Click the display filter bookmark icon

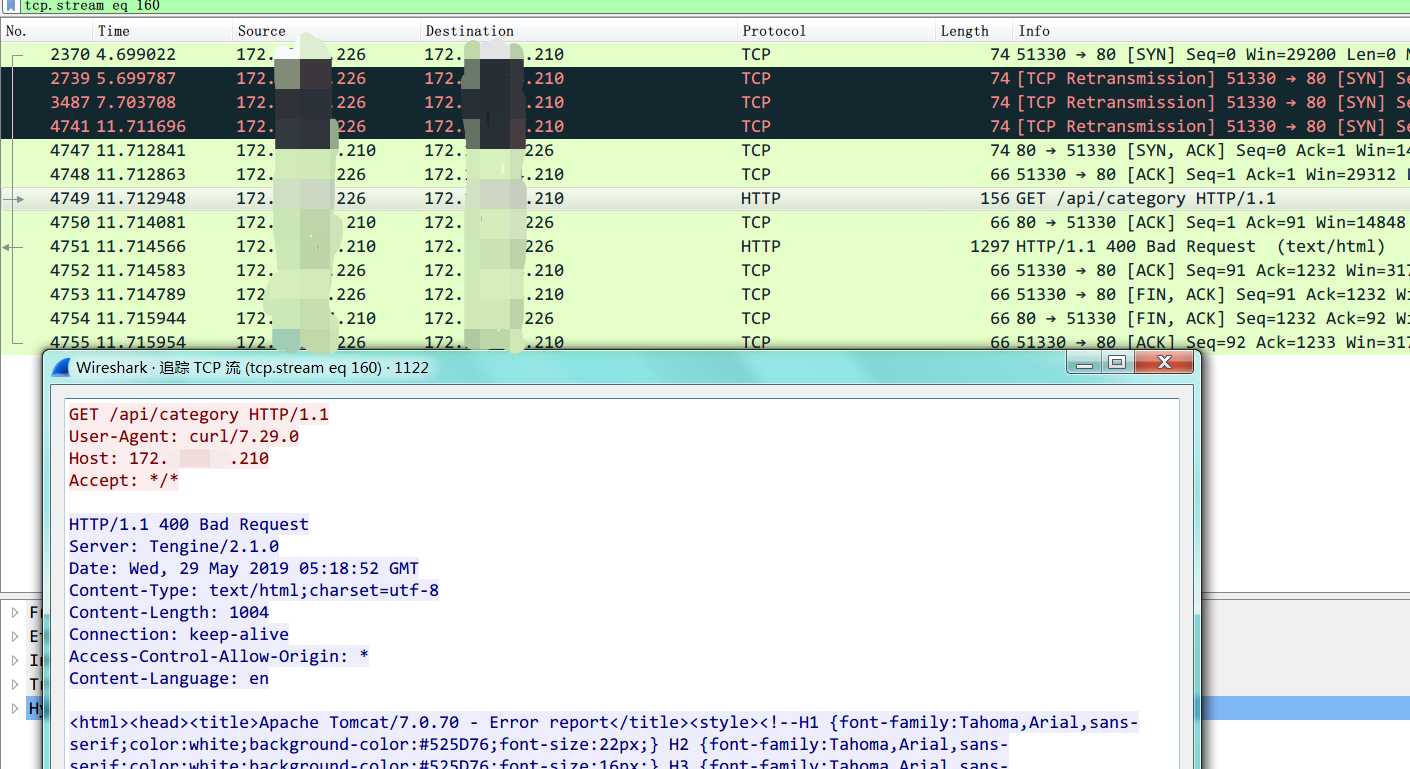click(x=12, y=6)
